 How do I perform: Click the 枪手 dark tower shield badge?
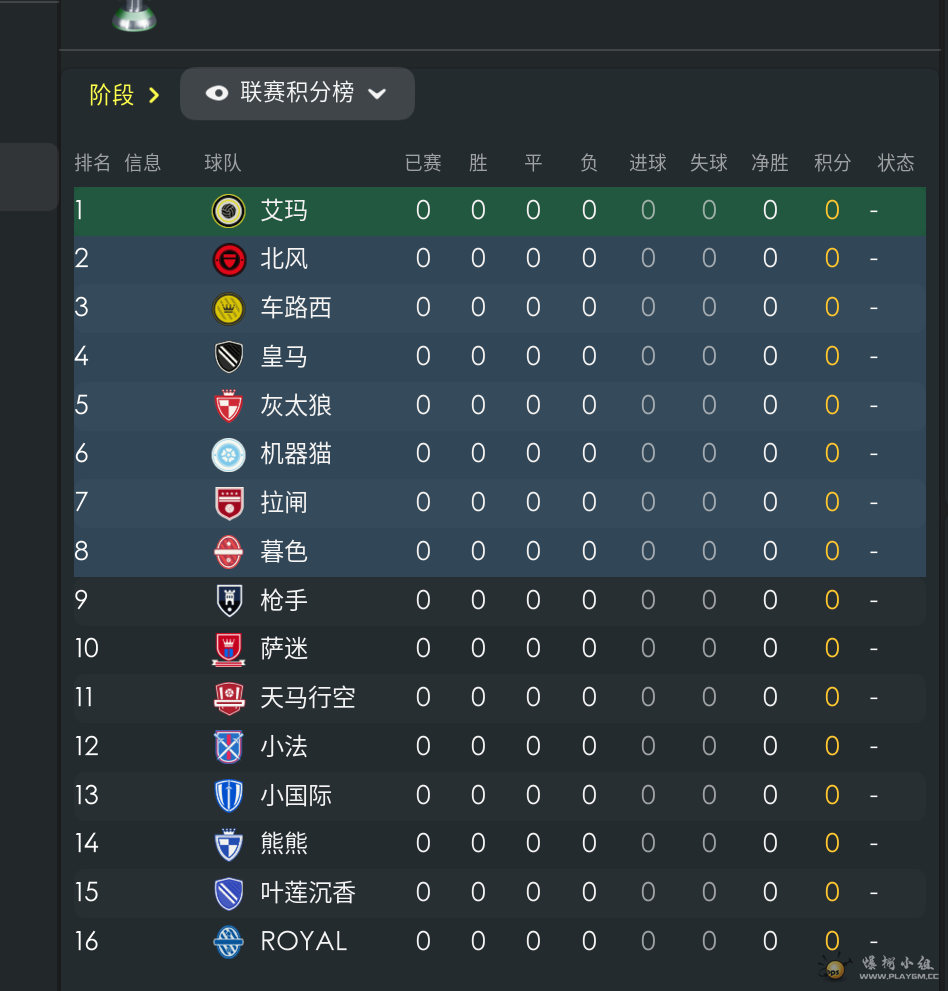(x=228, y=600)
